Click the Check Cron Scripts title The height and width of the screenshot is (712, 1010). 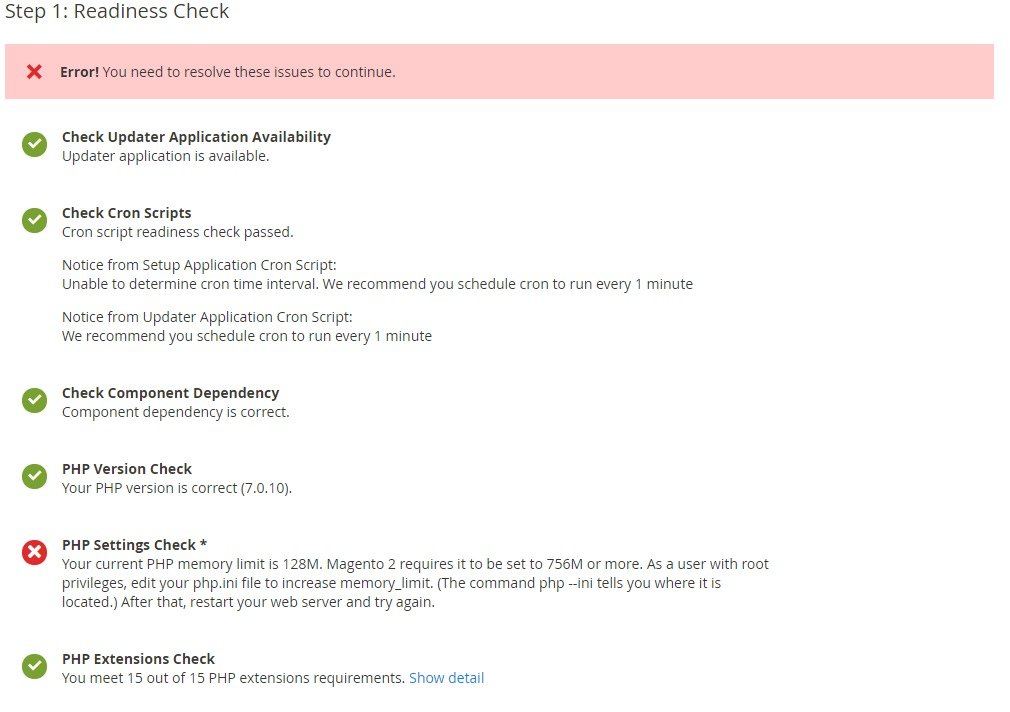(x=127, y=213)
